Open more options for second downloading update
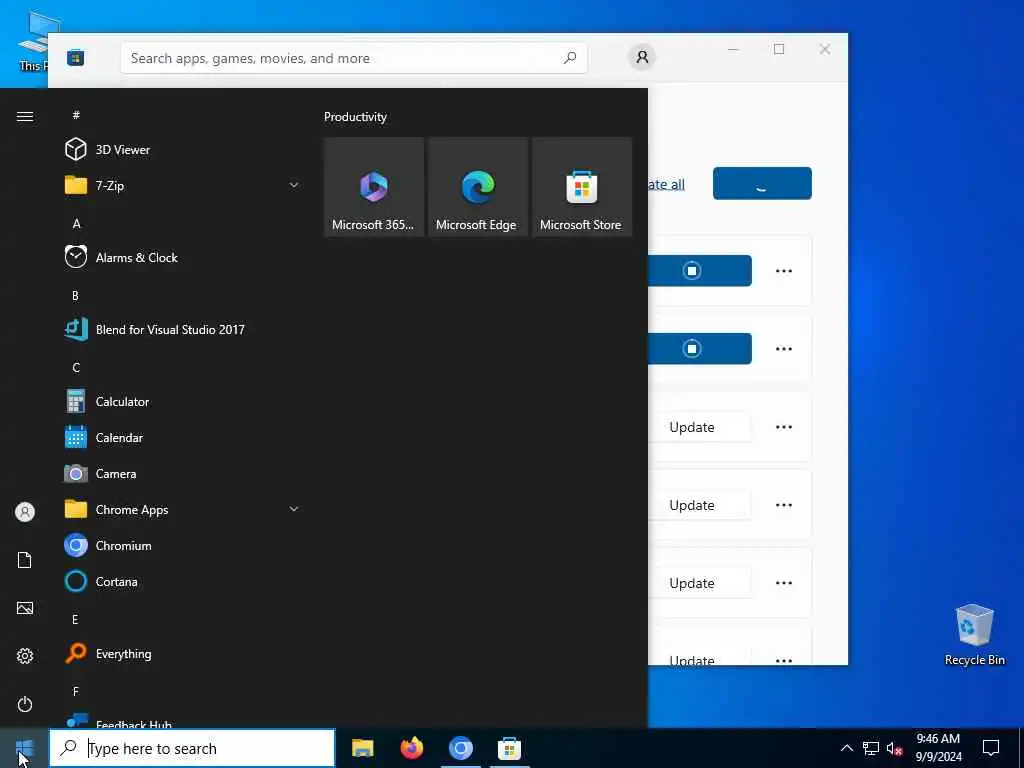The width and height of the screenshot is (1024, 768). click(784, 349)
